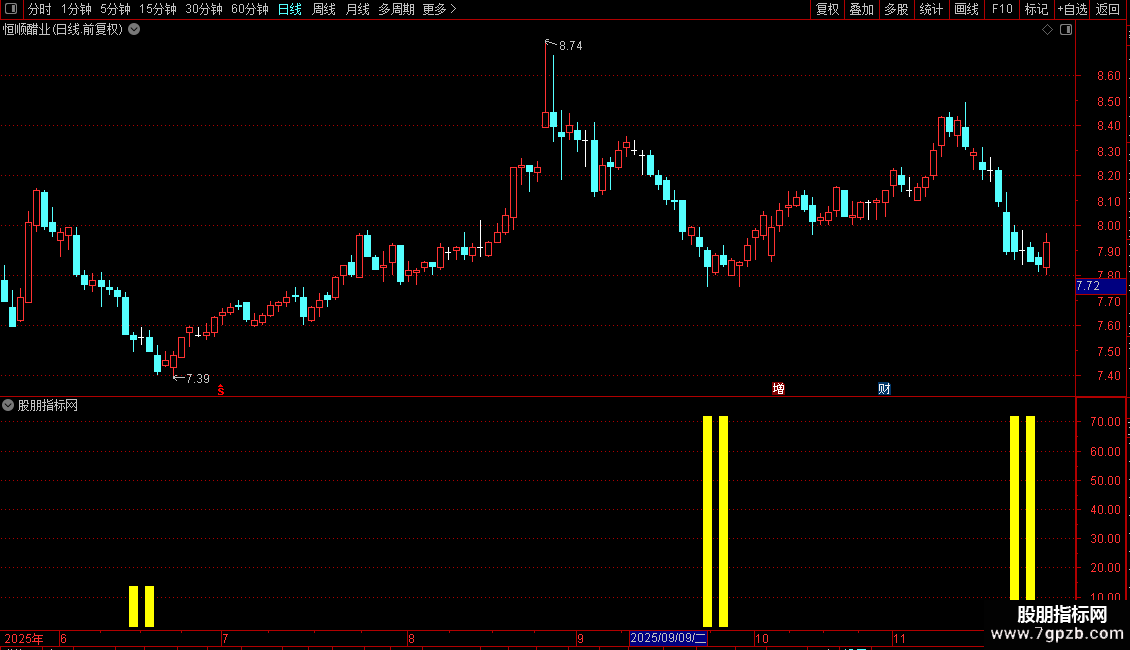The height and width of the screenshot is (650, 1130).
Task: Click the diamond marker icon
Action: (1048, 30)
